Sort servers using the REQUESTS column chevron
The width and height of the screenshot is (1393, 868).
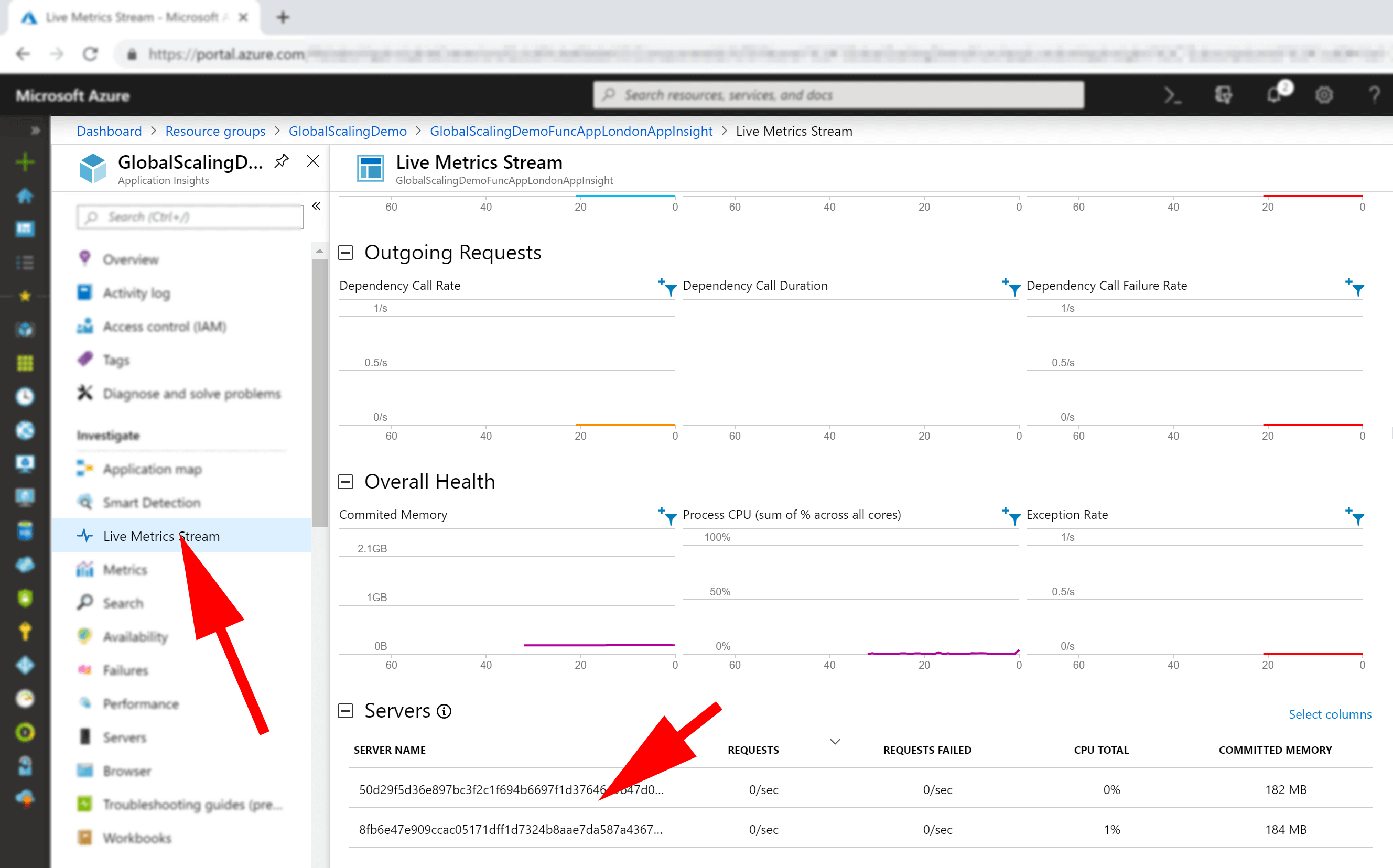pyautogui.click(x=835, y=742)
